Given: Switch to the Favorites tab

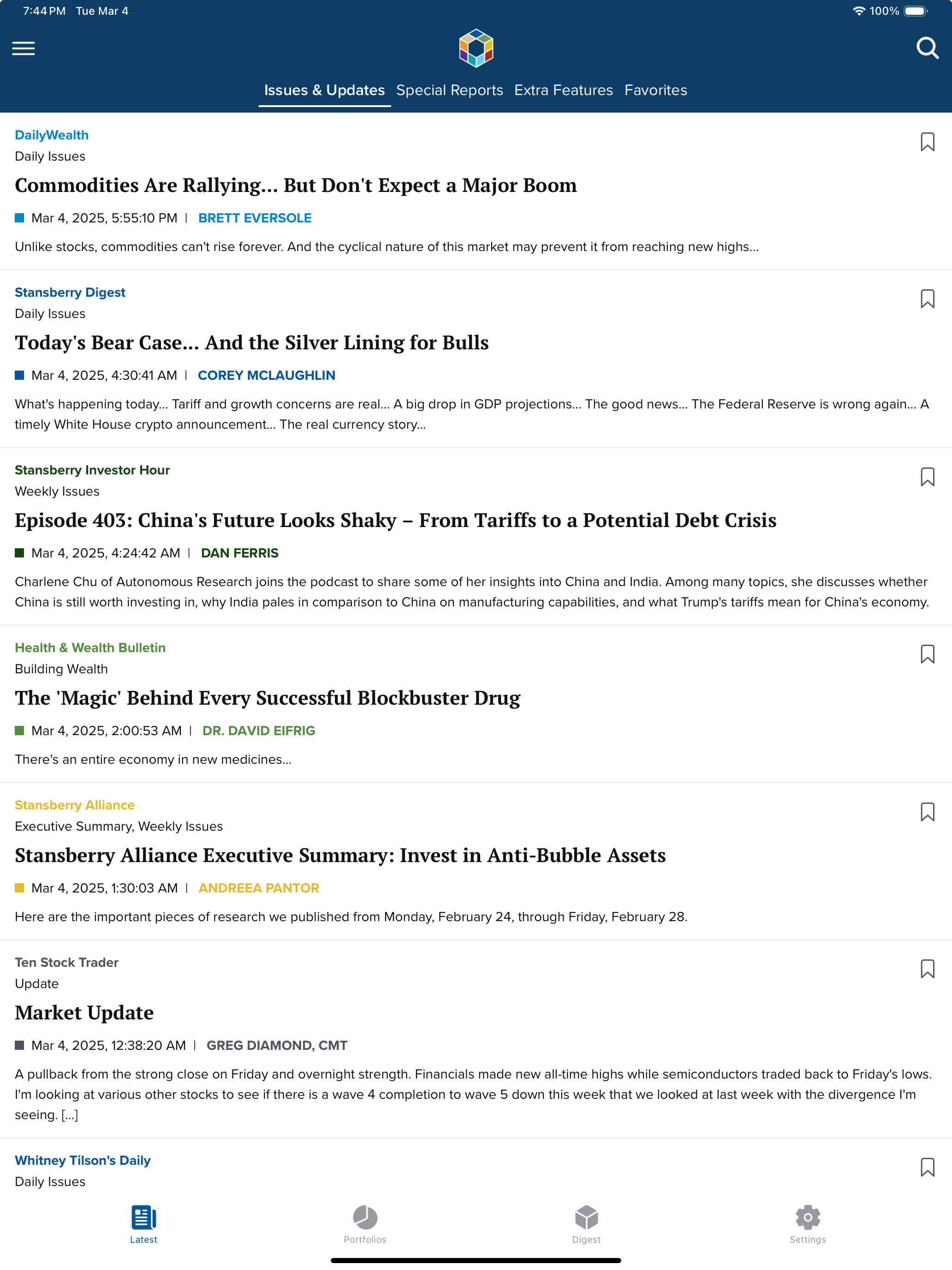Looking at the screenshot, I should (655, 90).
